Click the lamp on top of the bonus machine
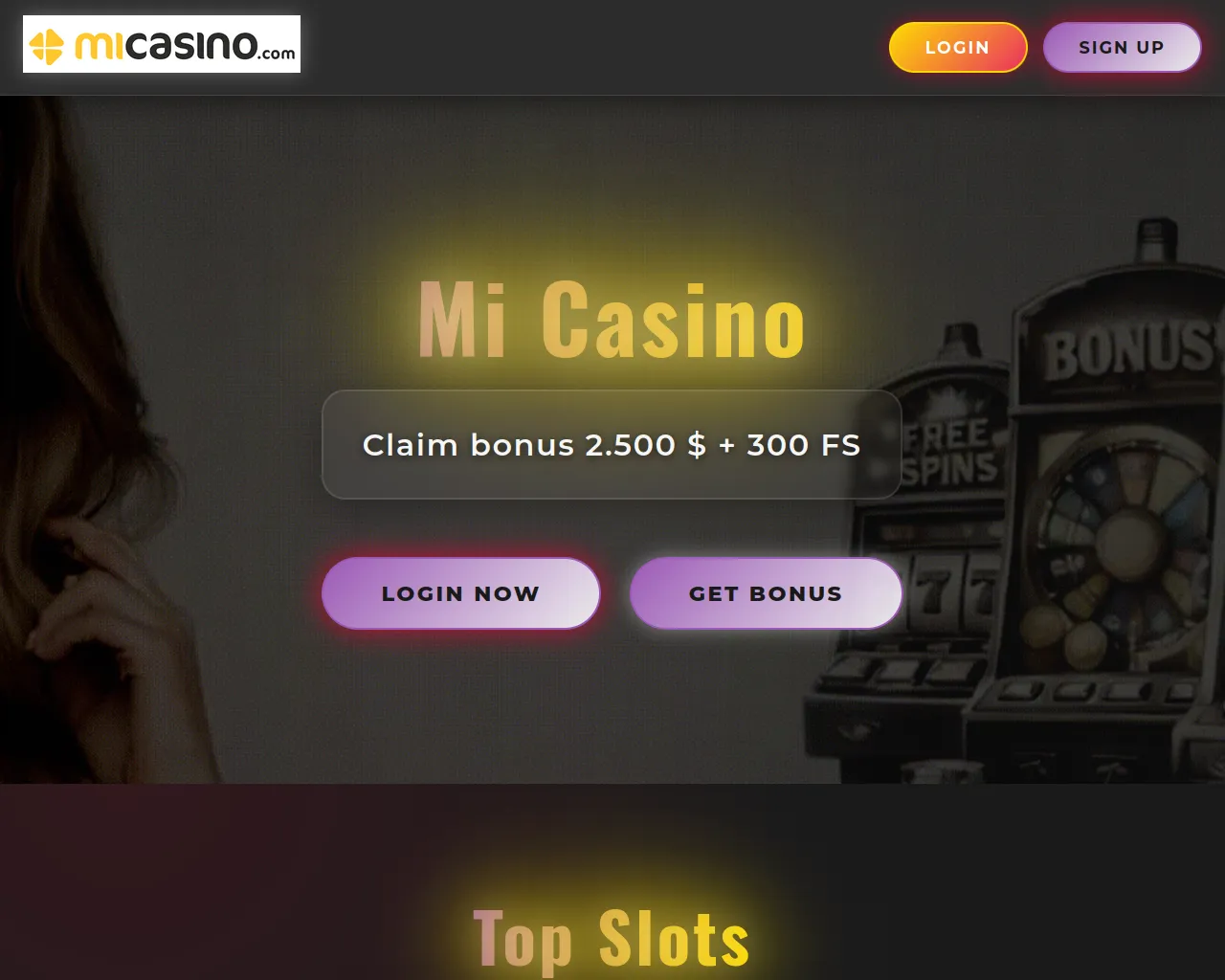 [x=1156, y=241]
